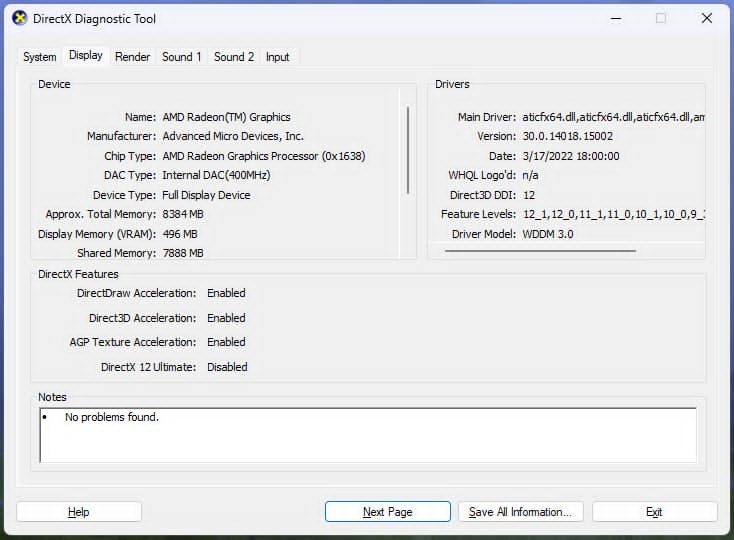734x540 pixels.
Task: Click the Drivers panel horizontal scrollbar
Action: pos(540,251)
